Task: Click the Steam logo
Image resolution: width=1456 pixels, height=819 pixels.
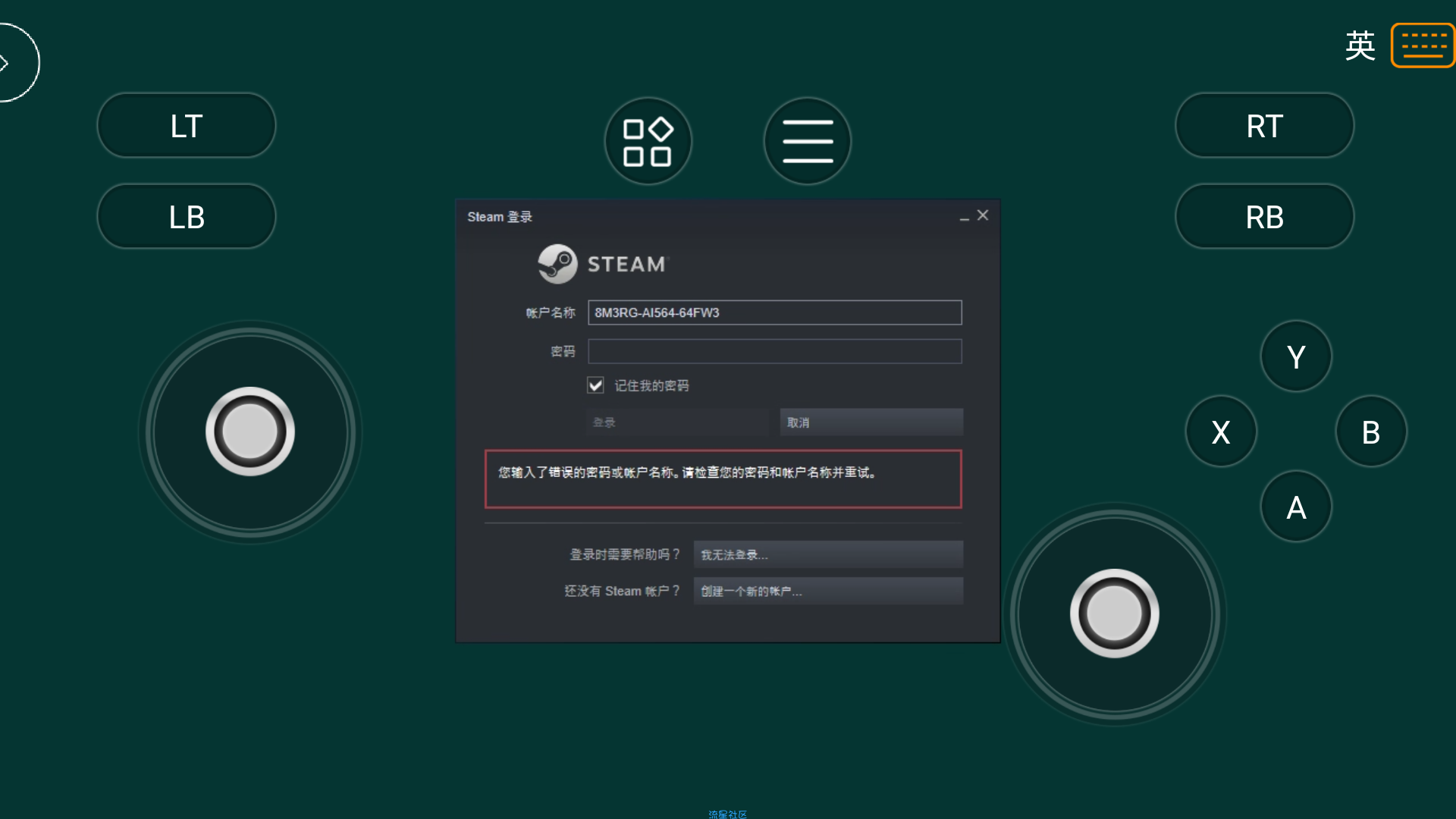Action: click(603, 264)
